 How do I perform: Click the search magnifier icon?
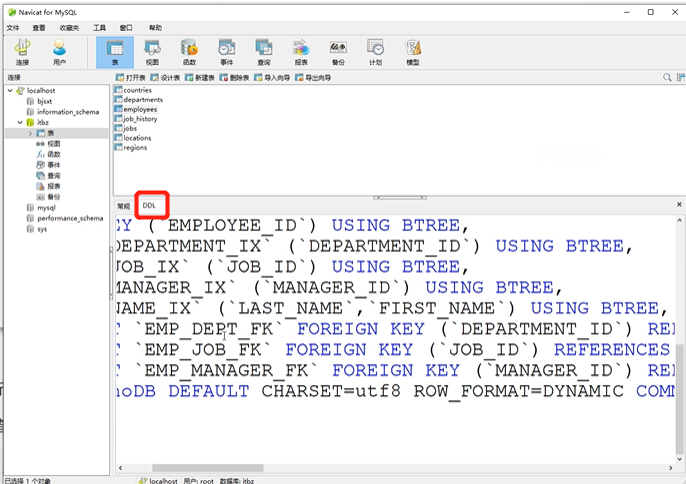point(667,77)
